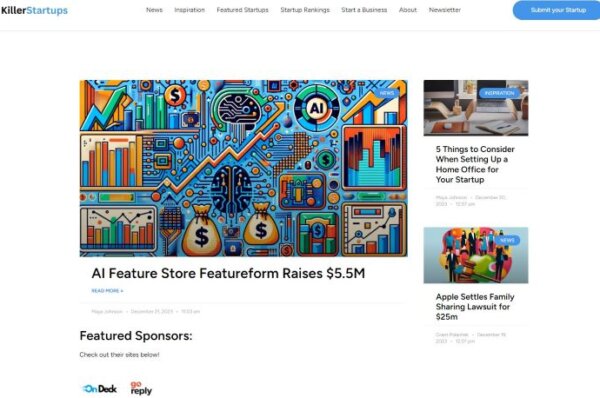Open the KillerStartups home logo
The height and width of the screenshot is (398, 600).
34,10
